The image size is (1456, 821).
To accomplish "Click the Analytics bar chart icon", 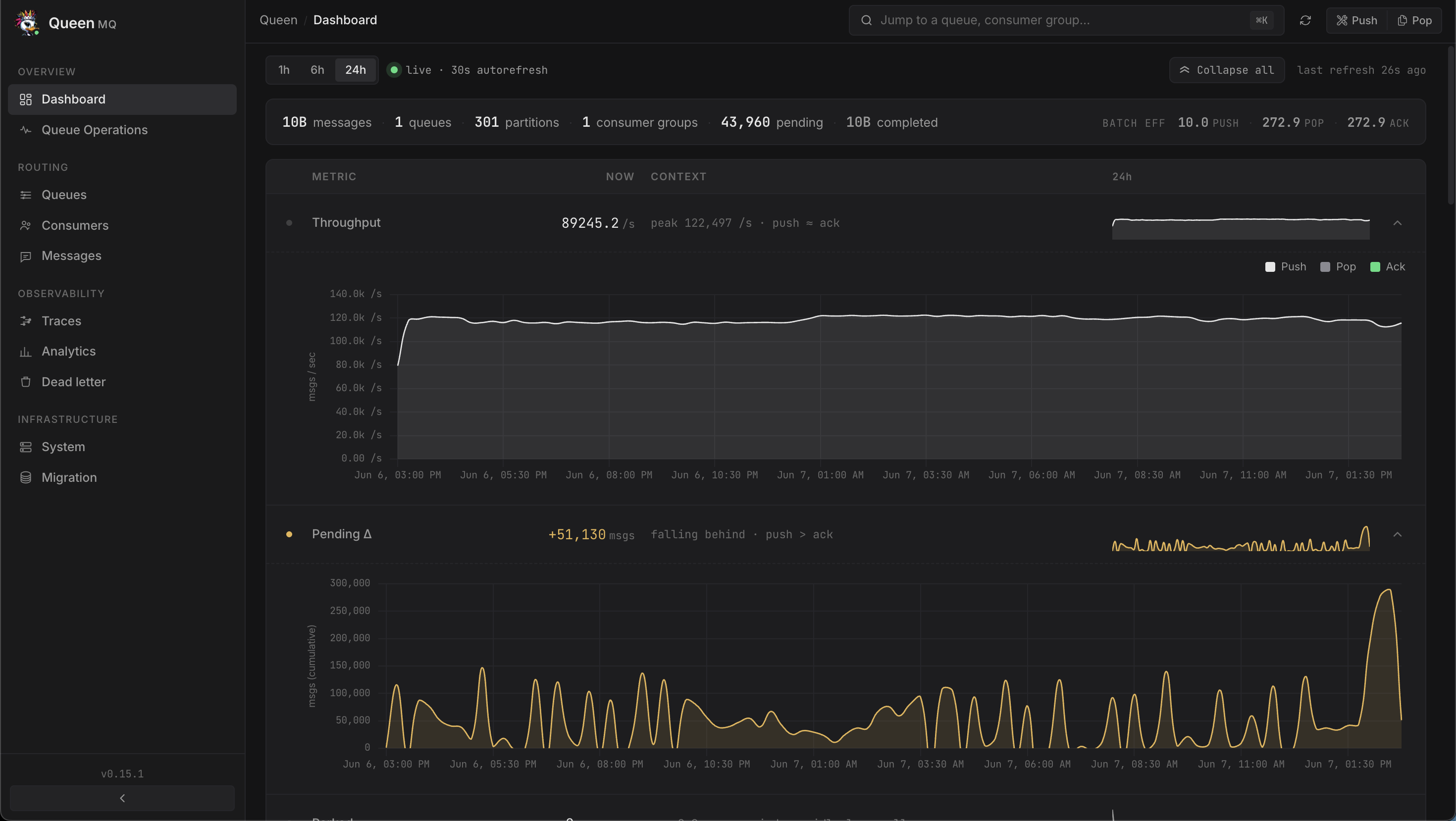I will coord(25,352).
